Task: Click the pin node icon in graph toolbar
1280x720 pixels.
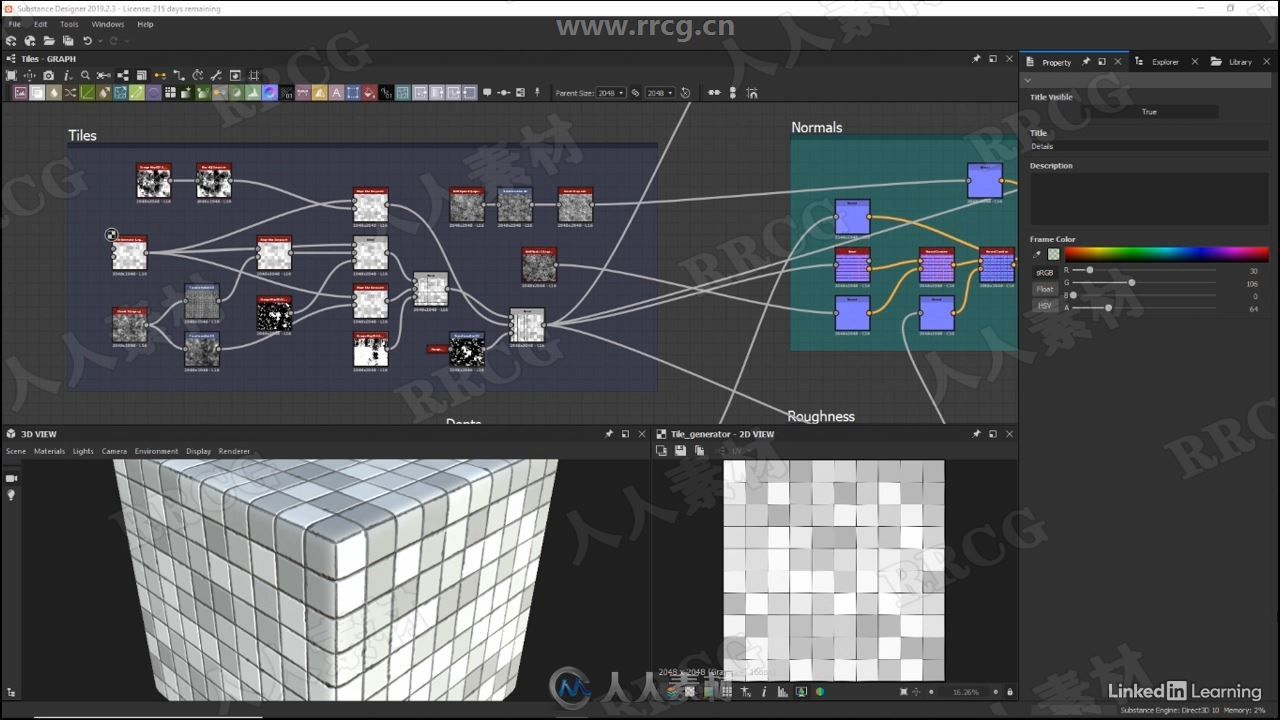Action: [537, 93]
